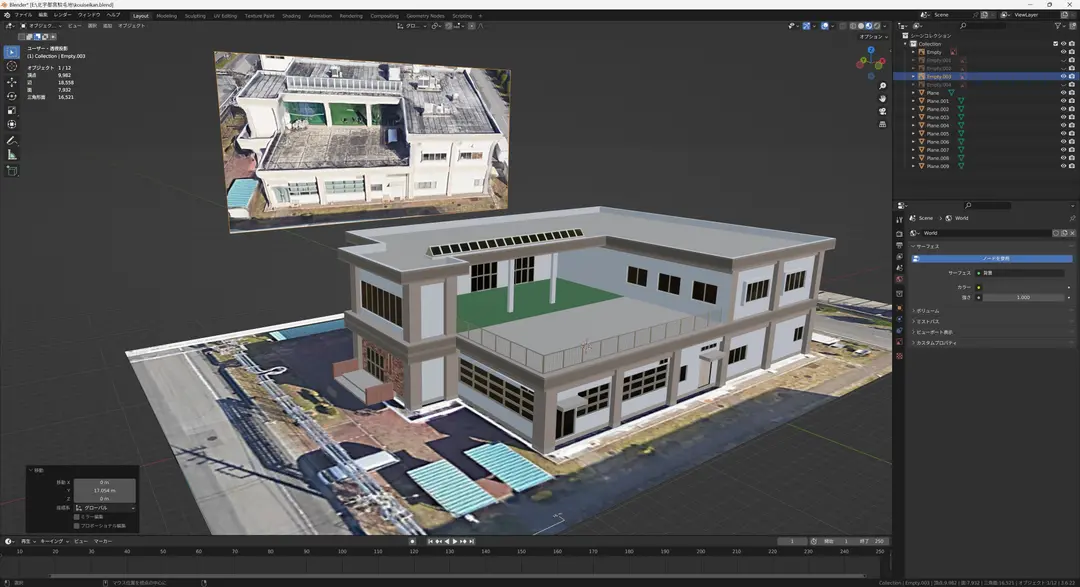Viewport: 1080px width, 587px height.
Task: Open the Output properties tab
Action: 900,245
